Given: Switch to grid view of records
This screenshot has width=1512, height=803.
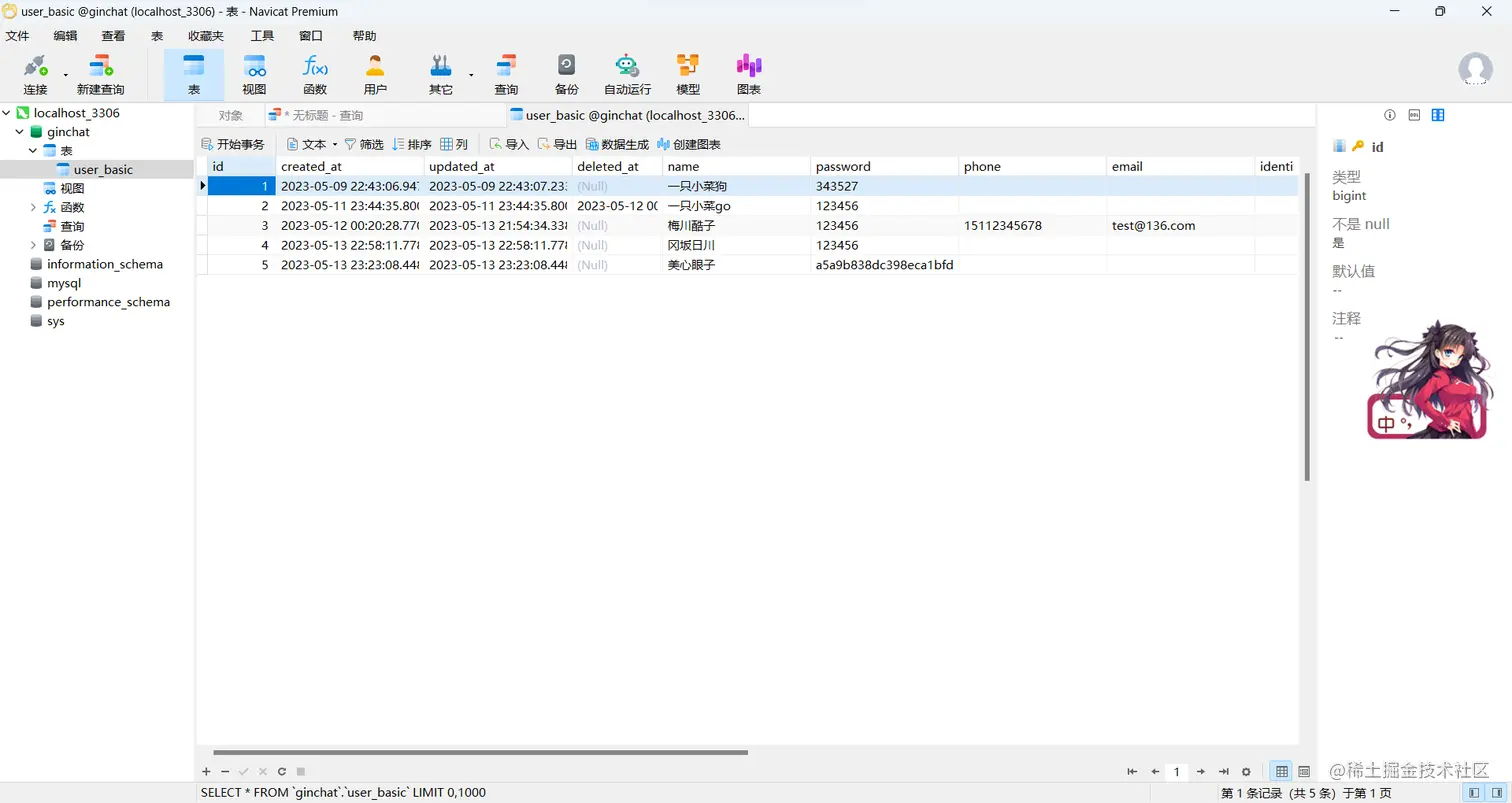Looking at the screenshot, I should 1282,772.
